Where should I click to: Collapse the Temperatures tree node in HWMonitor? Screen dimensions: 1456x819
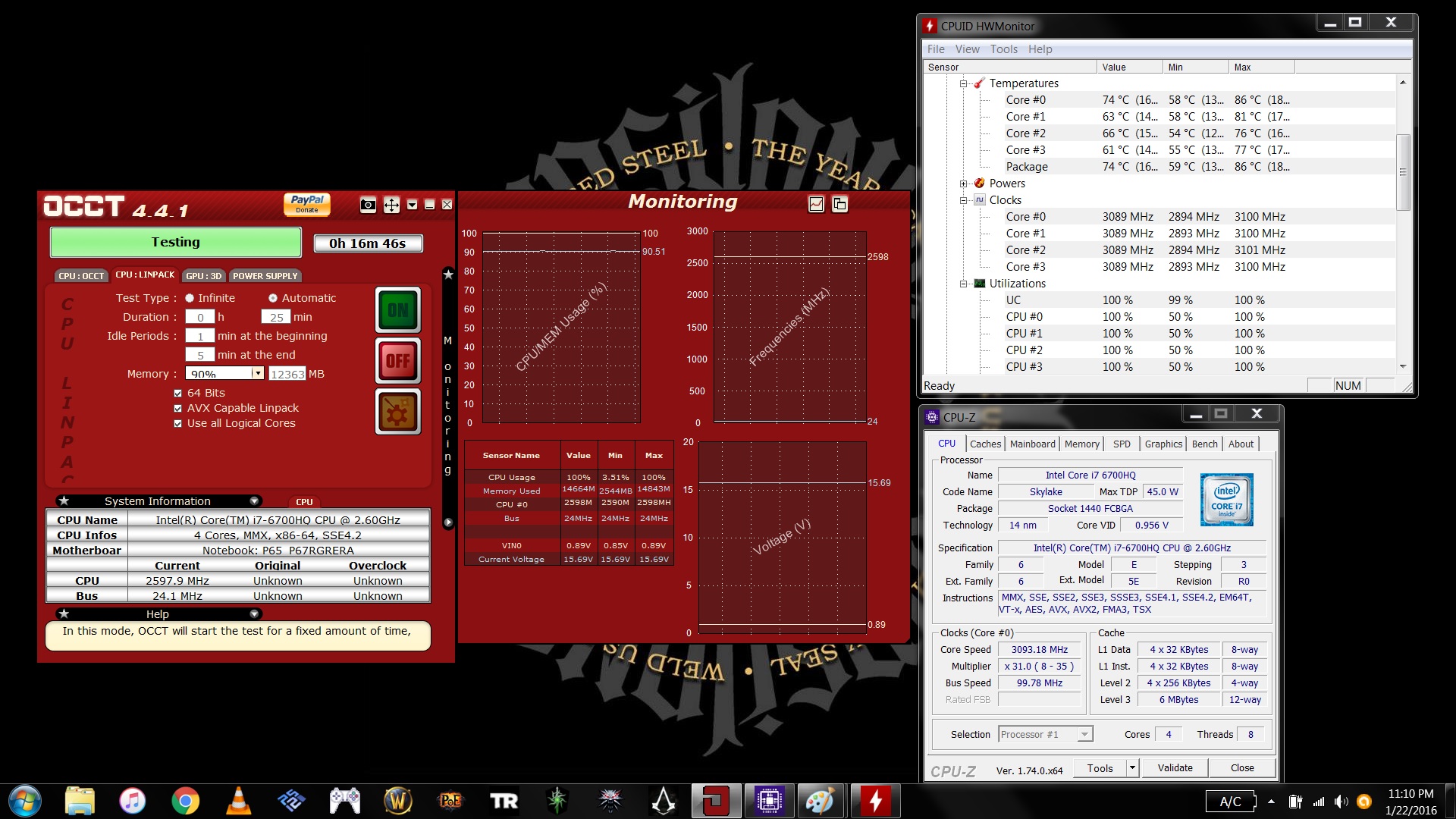coord(963,83)
